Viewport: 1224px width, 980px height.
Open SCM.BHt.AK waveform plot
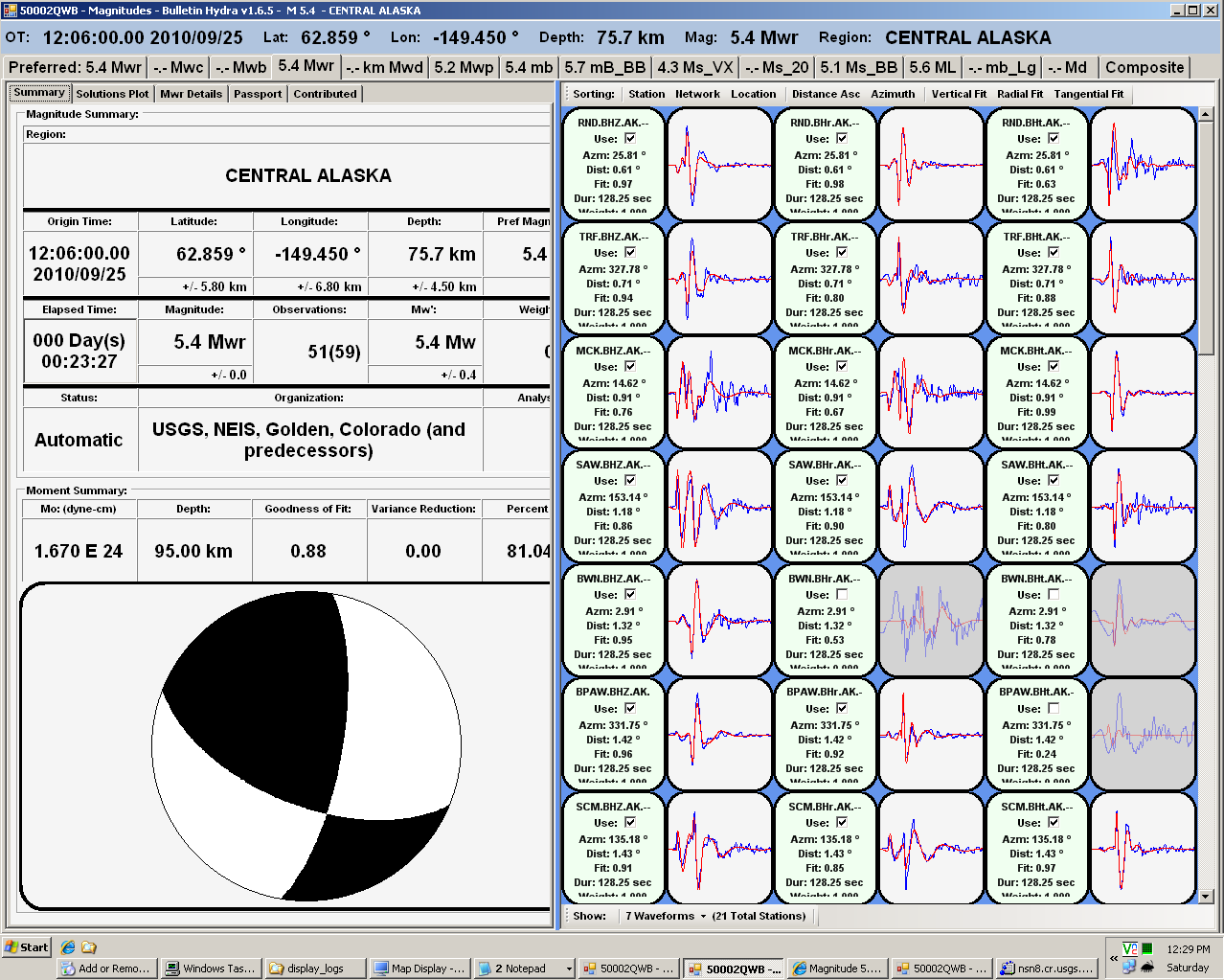point(1143,847)
